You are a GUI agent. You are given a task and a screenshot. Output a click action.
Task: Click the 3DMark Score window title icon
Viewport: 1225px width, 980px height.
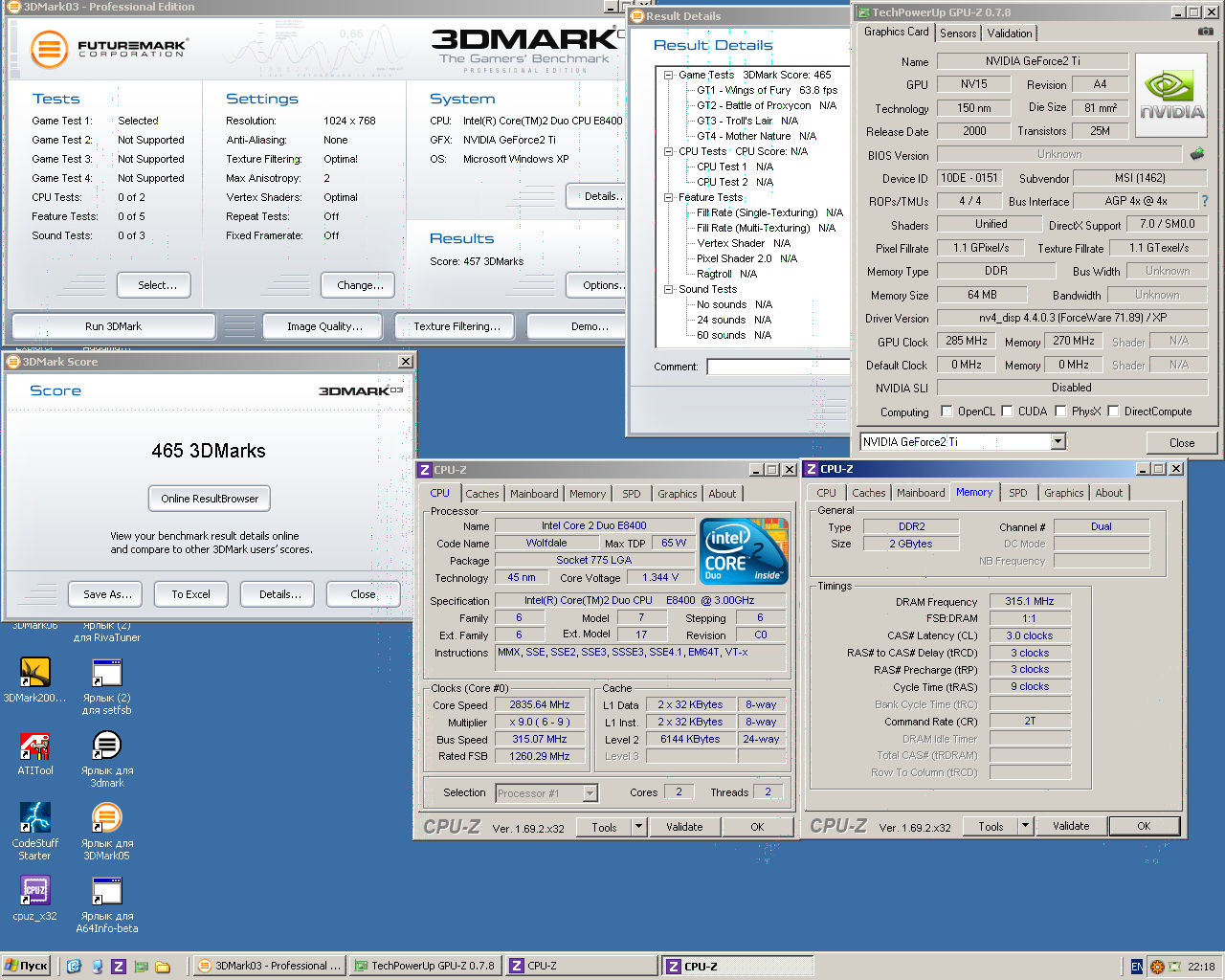tap(13, 362)
